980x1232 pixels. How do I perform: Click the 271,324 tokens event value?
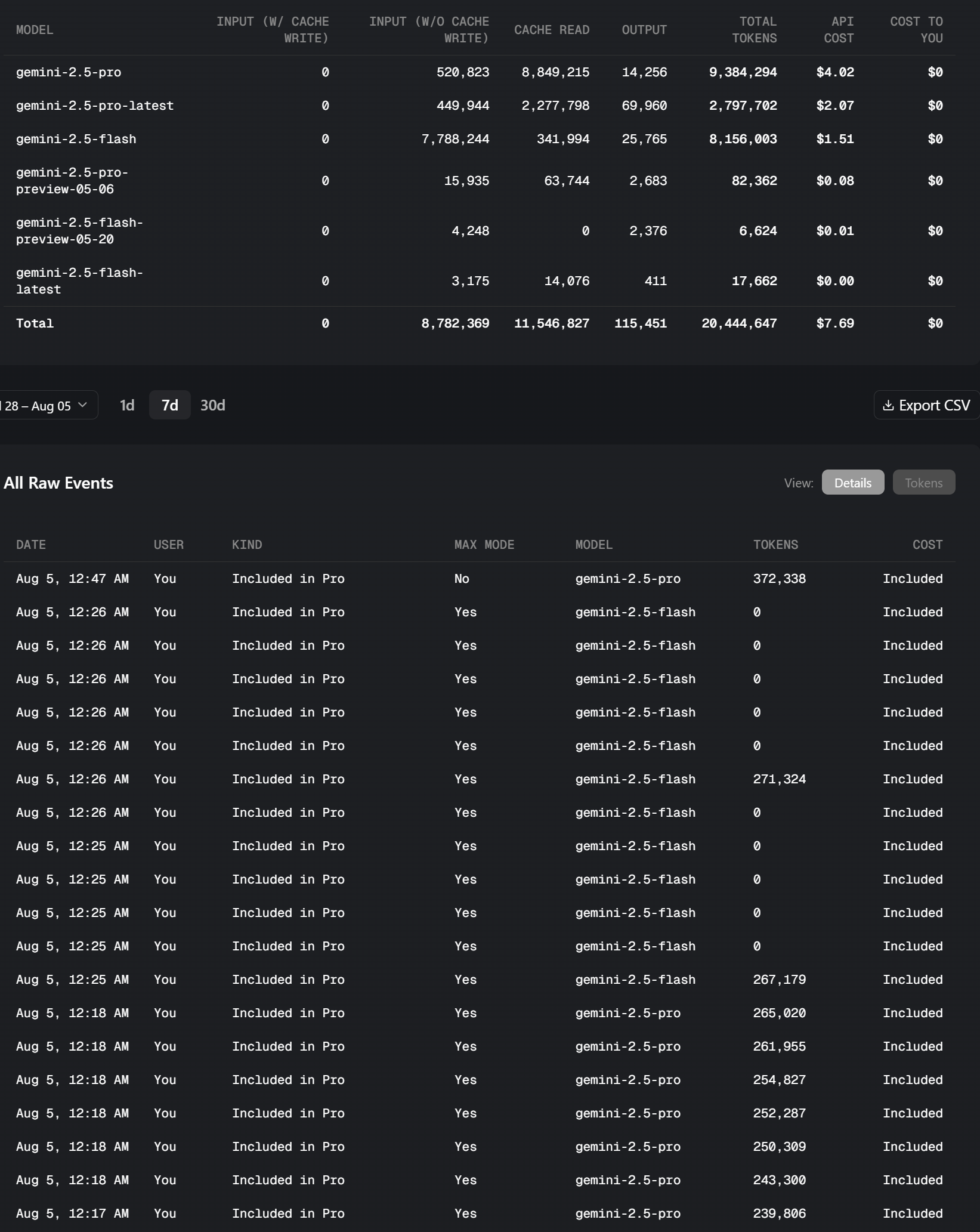click(780, 779)
